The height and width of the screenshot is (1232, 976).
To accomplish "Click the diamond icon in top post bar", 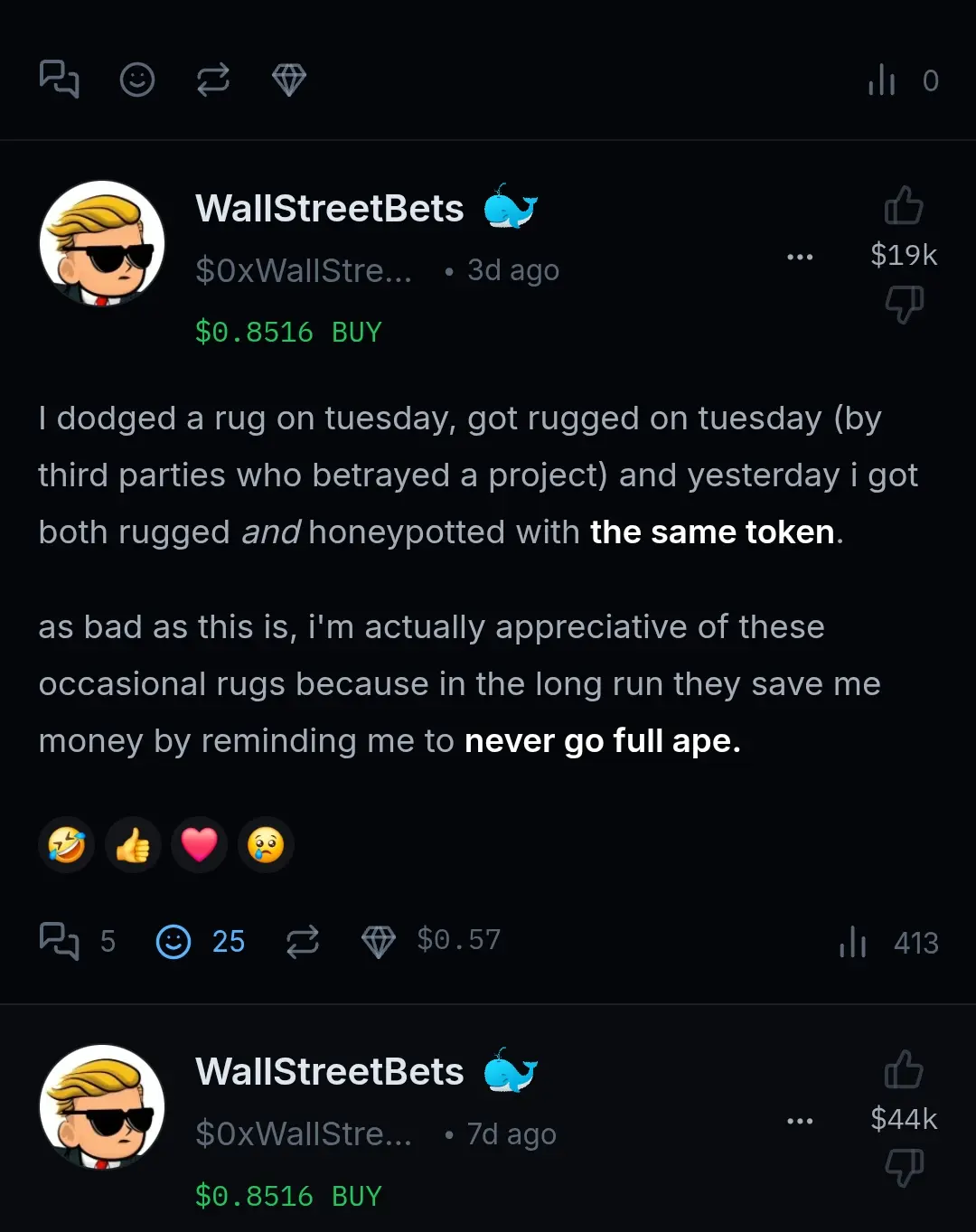I will pos(289,80).
